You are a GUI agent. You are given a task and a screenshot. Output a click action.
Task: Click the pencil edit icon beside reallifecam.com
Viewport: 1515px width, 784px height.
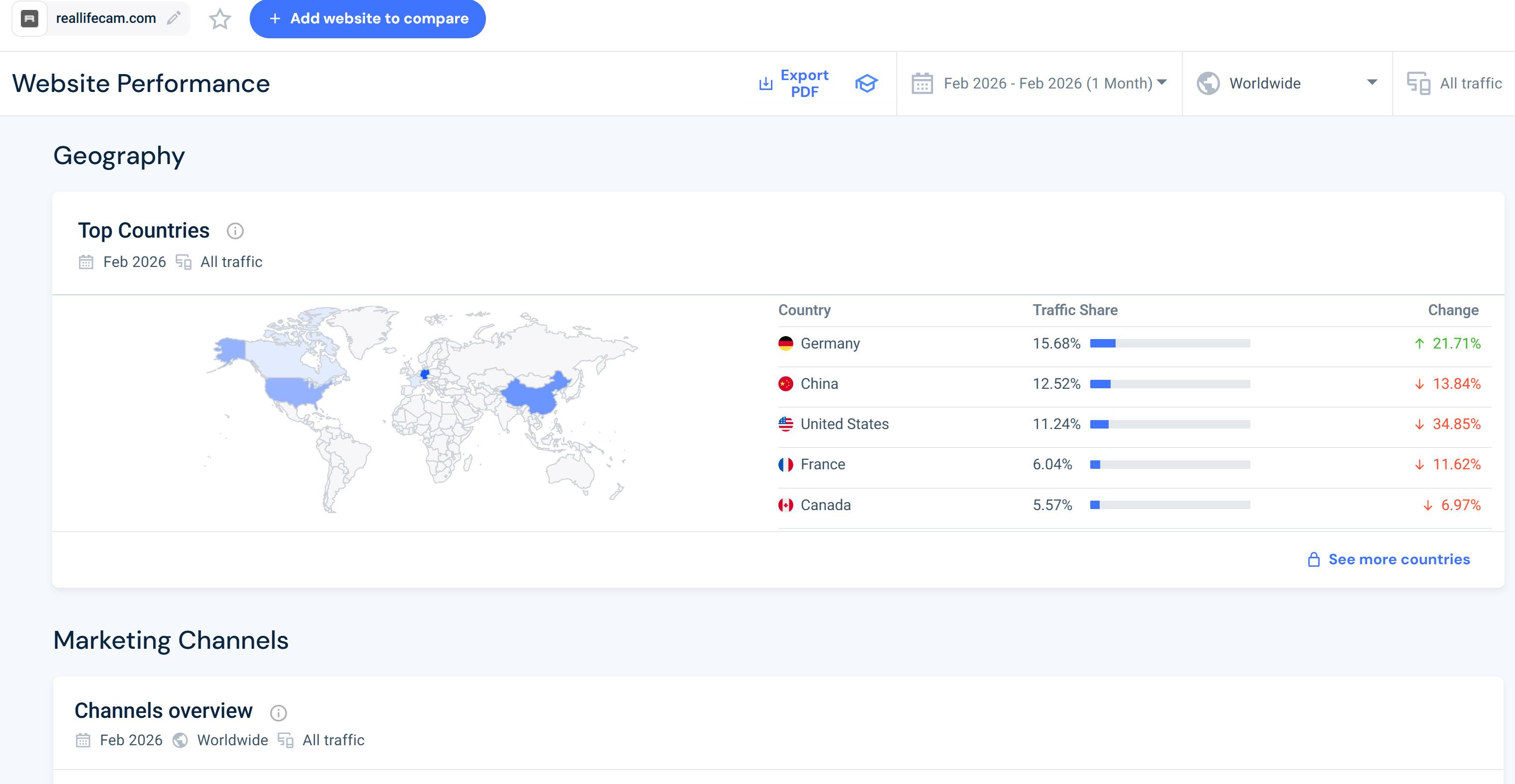click(173, 18)
